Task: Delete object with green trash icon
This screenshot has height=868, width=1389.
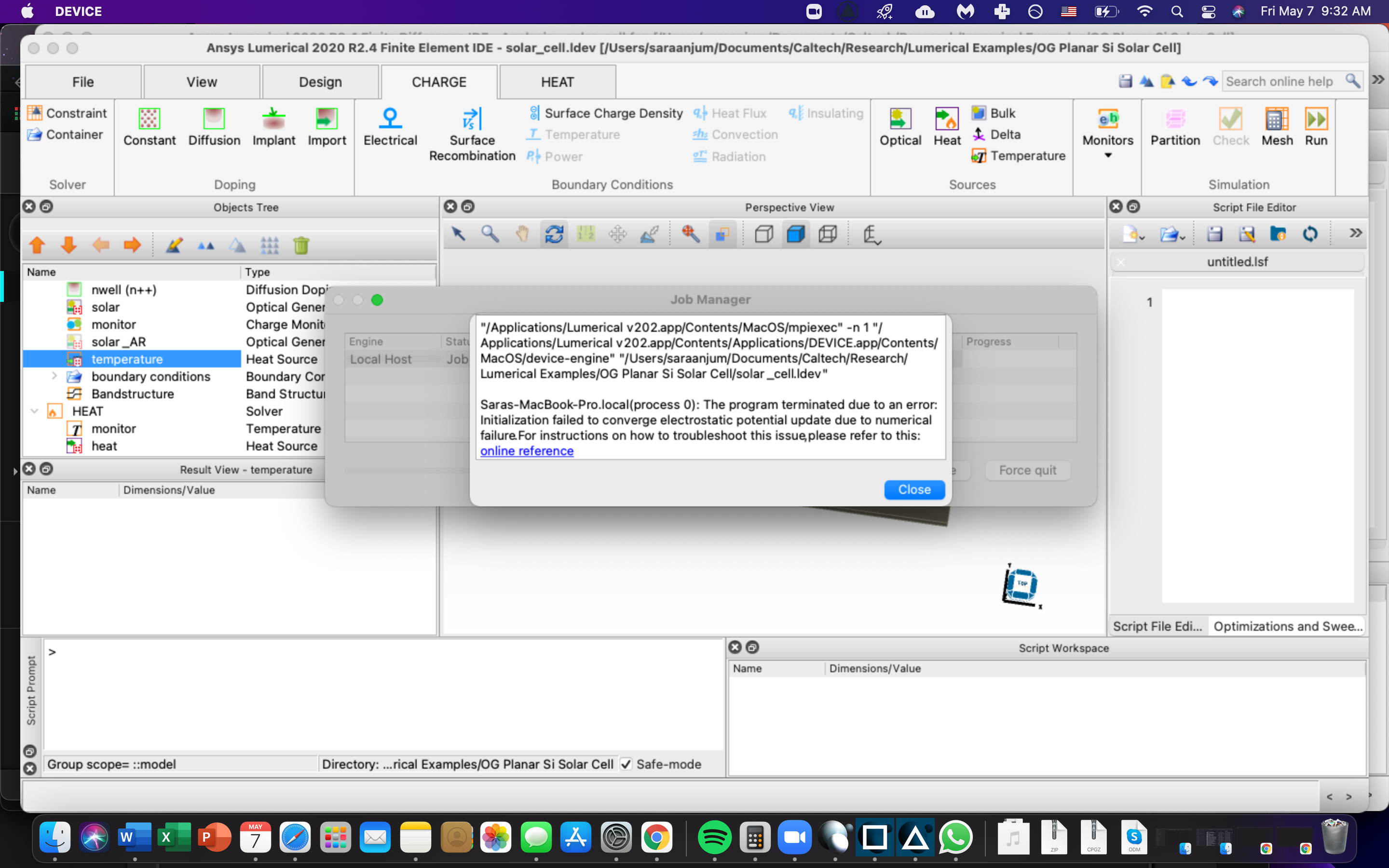Action: (301, 246)
